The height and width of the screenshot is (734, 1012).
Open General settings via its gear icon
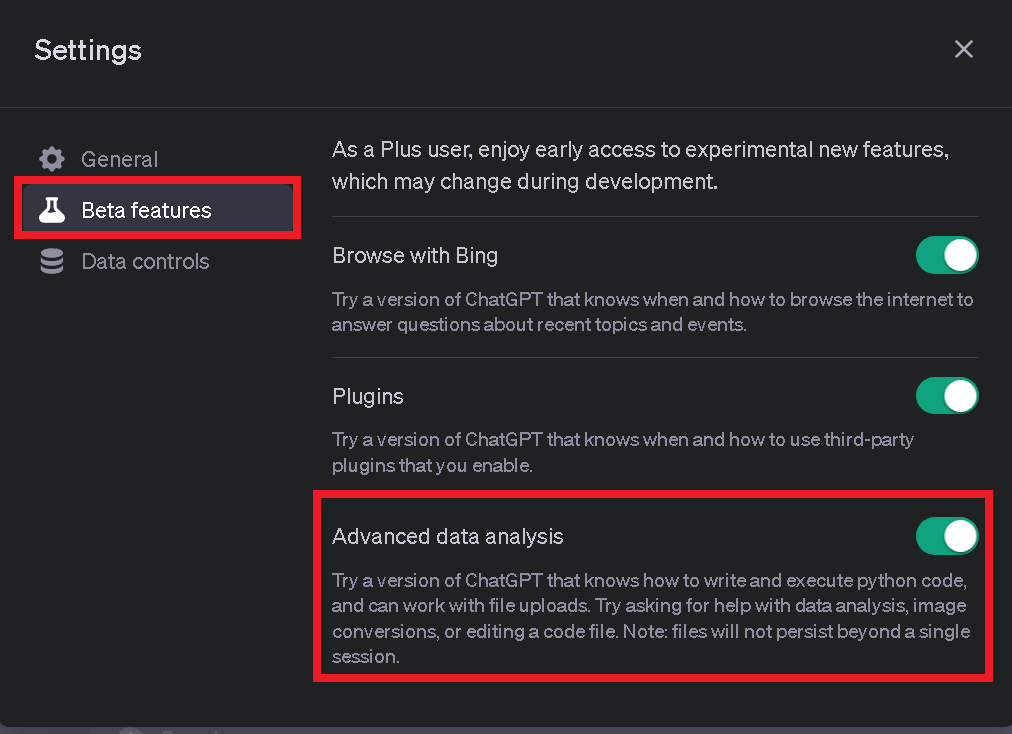click(x=51, y=159)
